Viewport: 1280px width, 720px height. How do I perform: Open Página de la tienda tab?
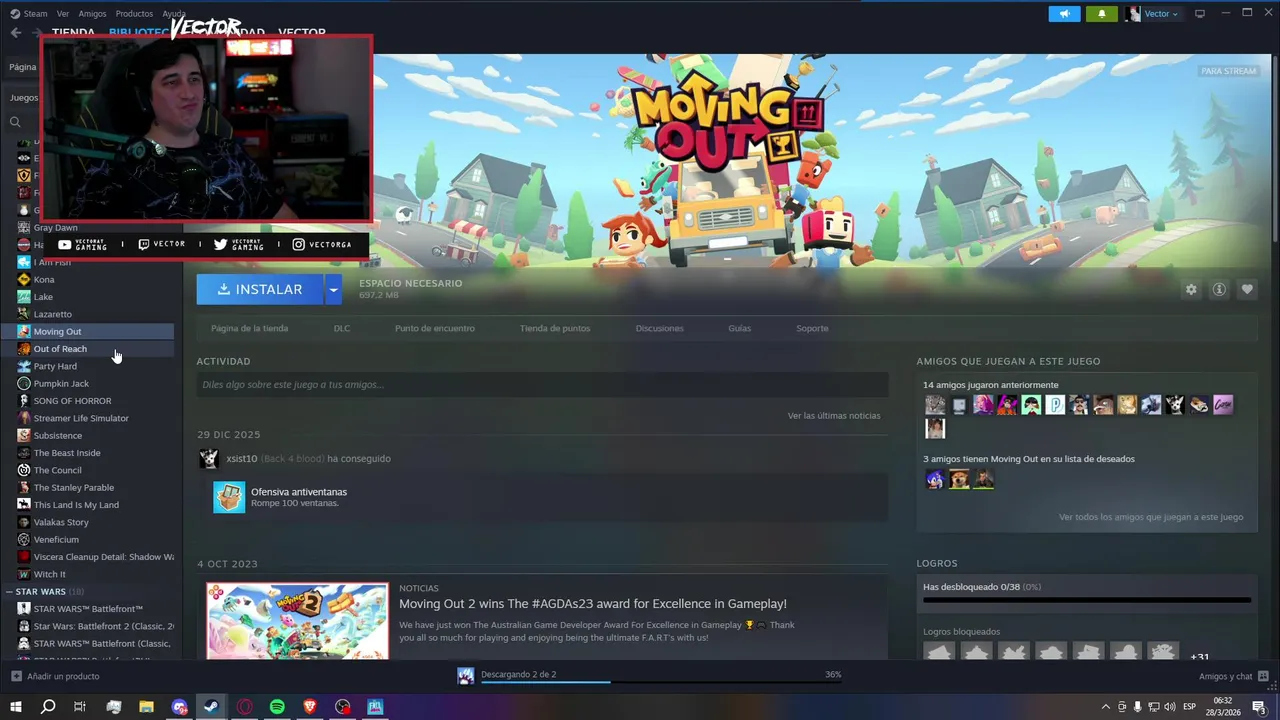pyautogui.click(x=249, y=328)
